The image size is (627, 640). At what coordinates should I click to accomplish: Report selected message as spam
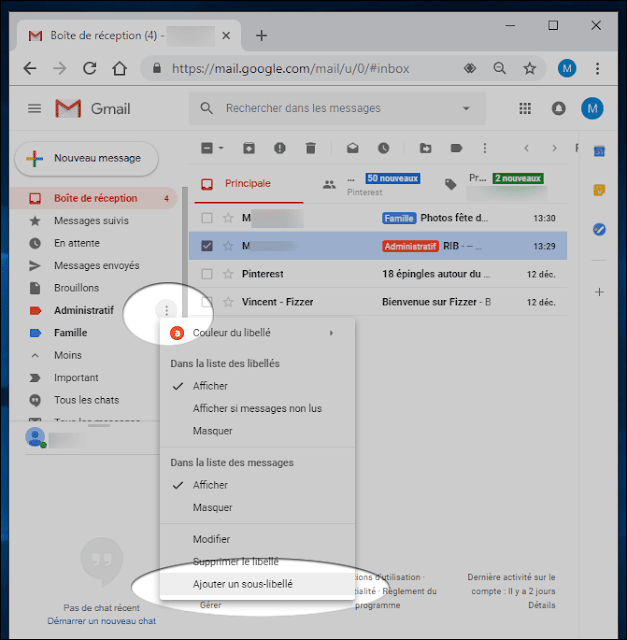click(280, 148)
